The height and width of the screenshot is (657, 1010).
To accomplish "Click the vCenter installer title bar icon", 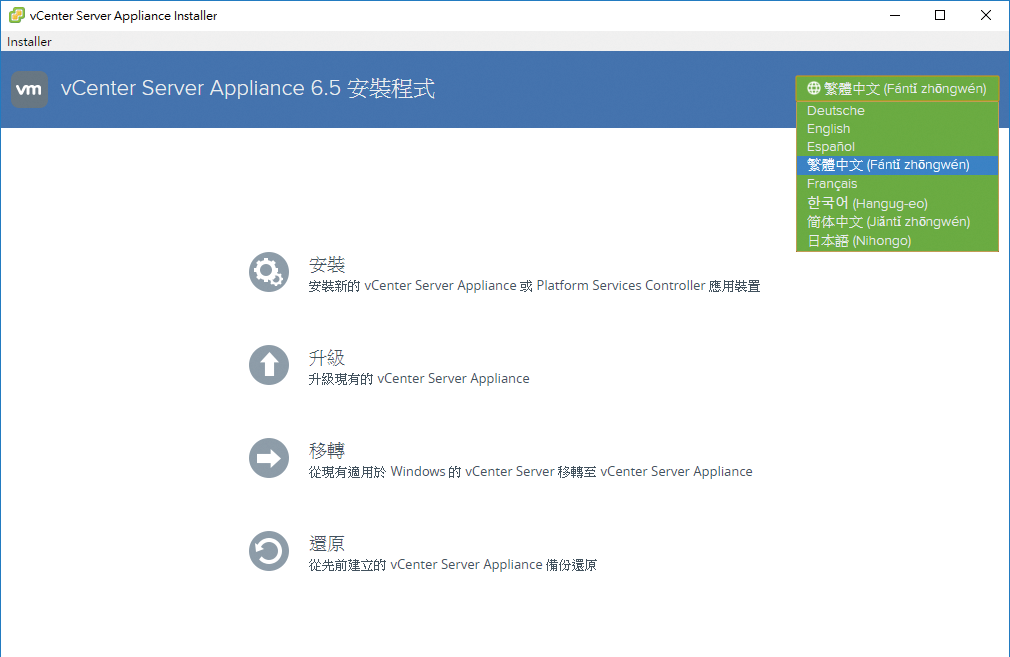I will coord(16,15).
